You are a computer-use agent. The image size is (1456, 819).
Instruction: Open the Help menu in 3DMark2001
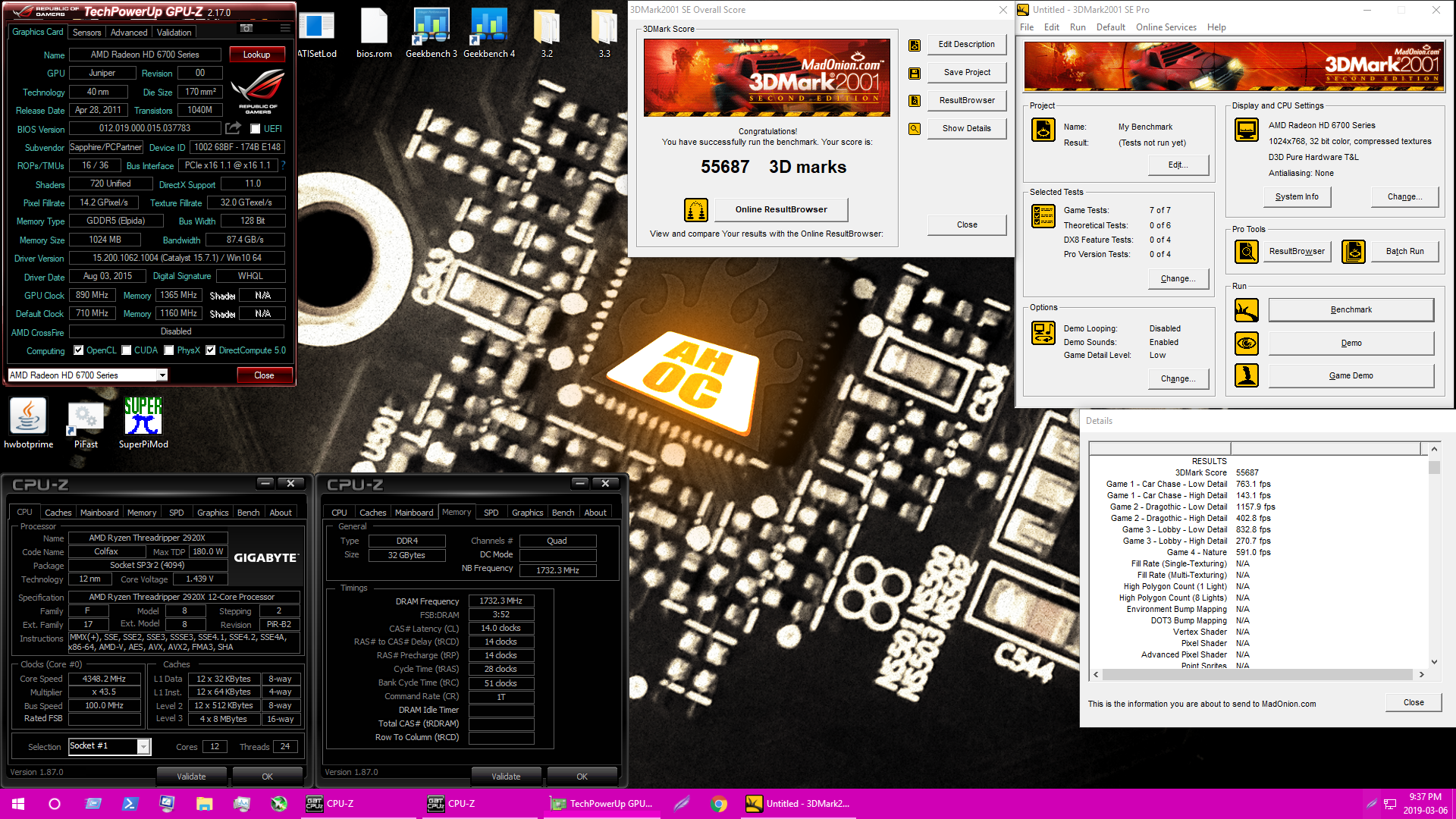coord(1216,27)
